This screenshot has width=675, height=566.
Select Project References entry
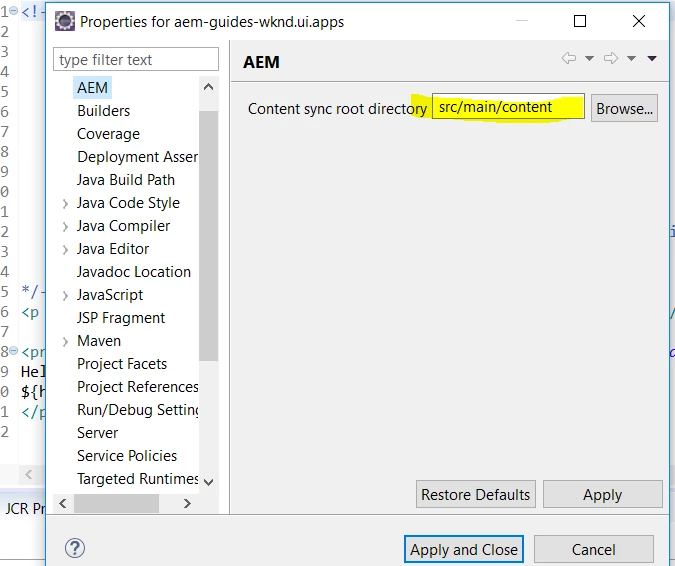[x=138, y=387]
